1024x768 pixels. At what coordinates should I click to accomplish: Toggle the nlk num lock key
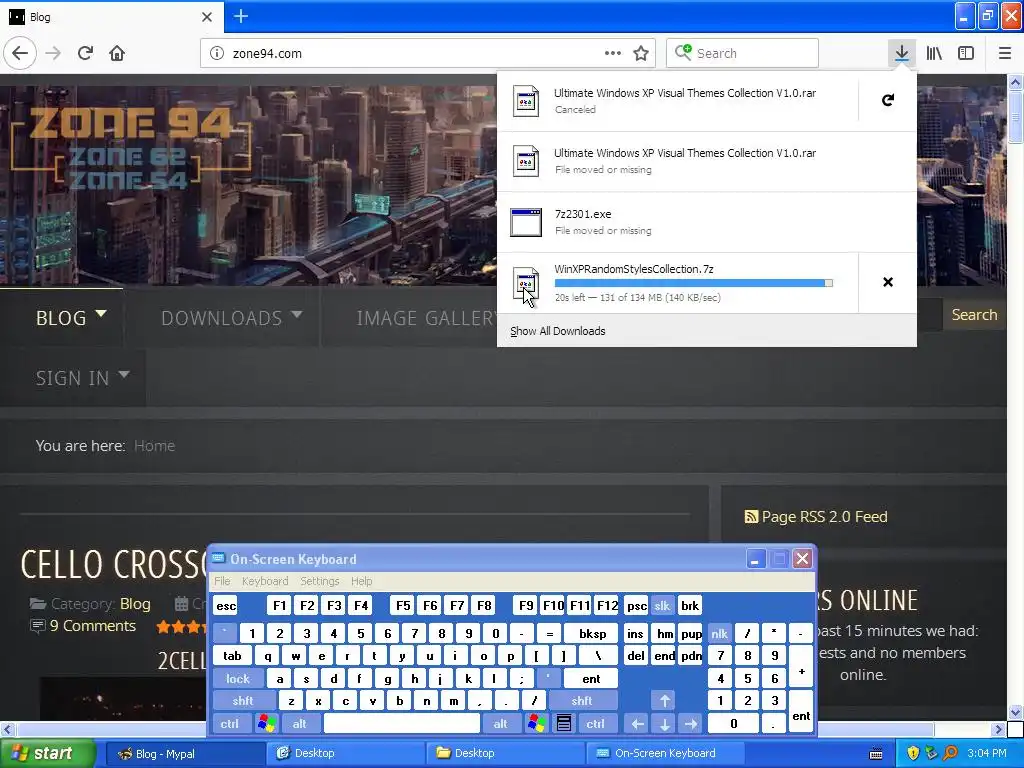tap(719, 633)
